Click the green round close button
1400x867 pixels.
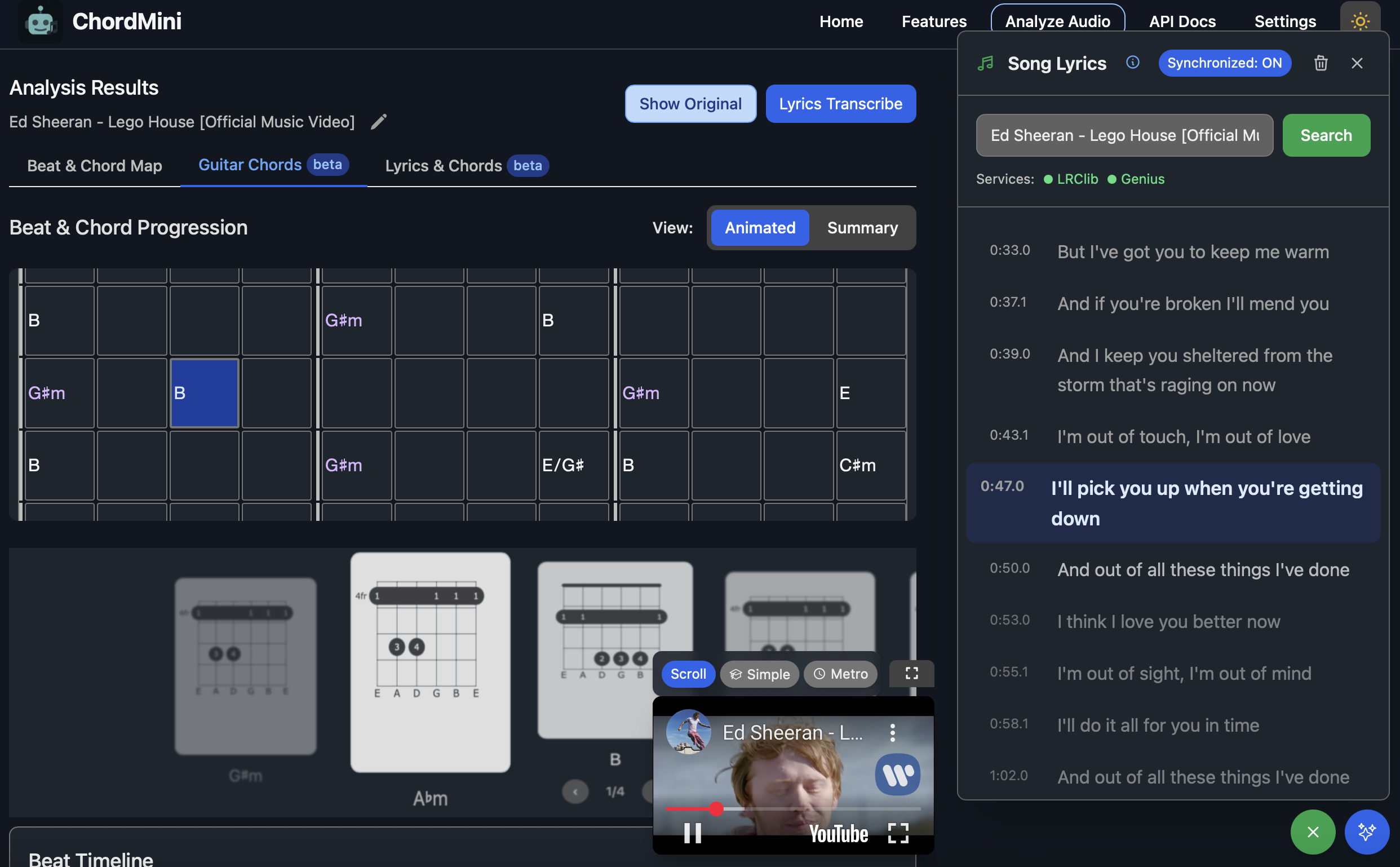(1312, 831)
